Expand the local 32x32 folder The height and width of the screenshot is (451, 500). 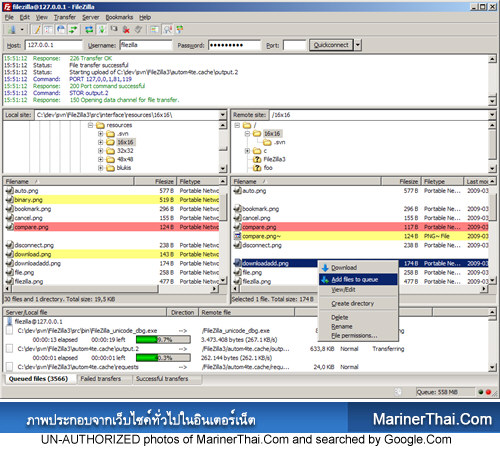(x=100, y=151)
